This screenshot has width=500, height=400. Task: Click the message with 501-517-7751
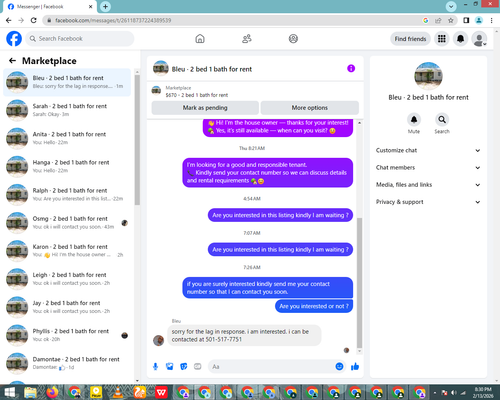click(244, 336)
